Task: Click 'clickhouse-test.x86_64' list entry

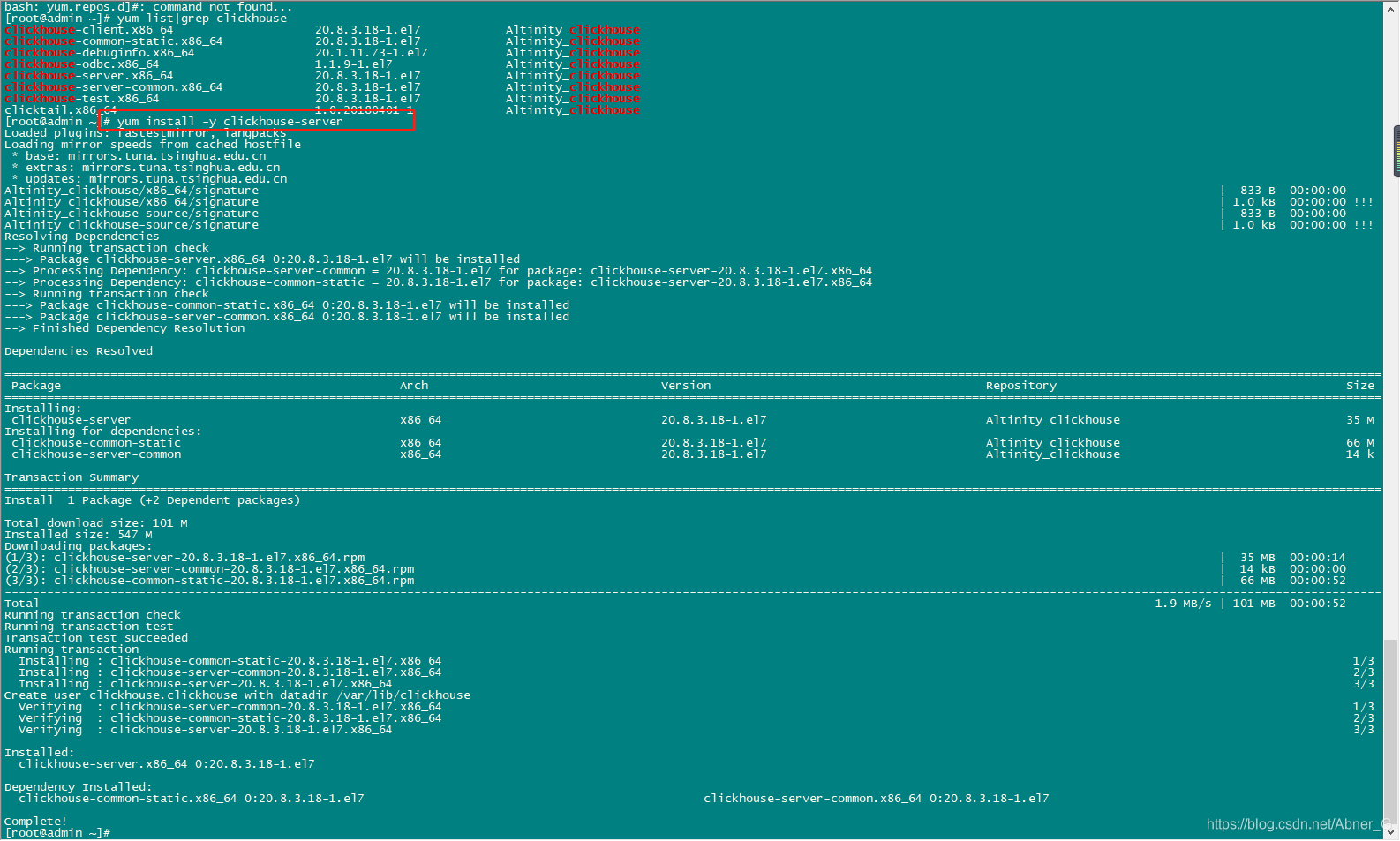Action: [x=82, y=98]
